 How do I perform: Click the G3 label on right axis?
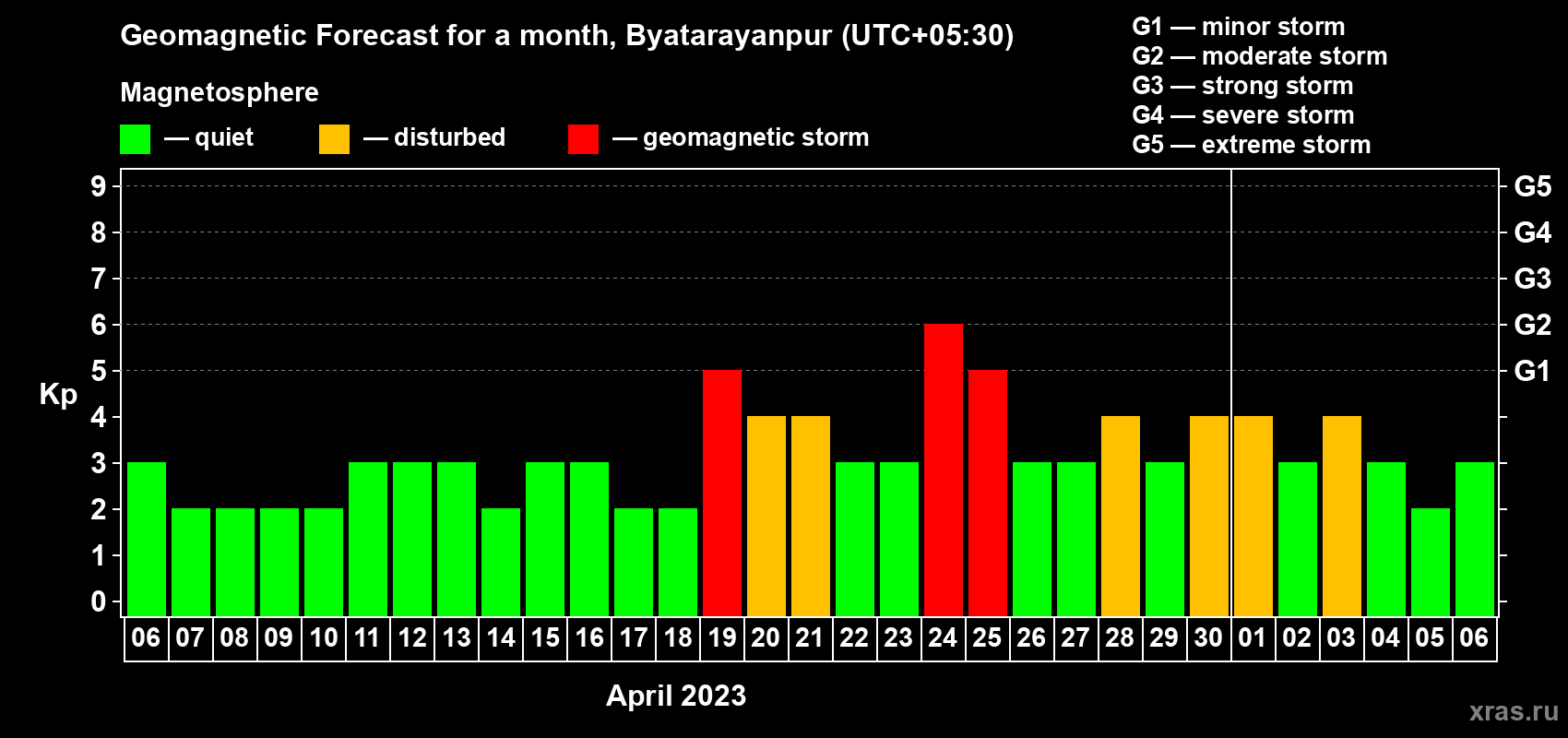pyautogui.click(x=1533, y=279)
